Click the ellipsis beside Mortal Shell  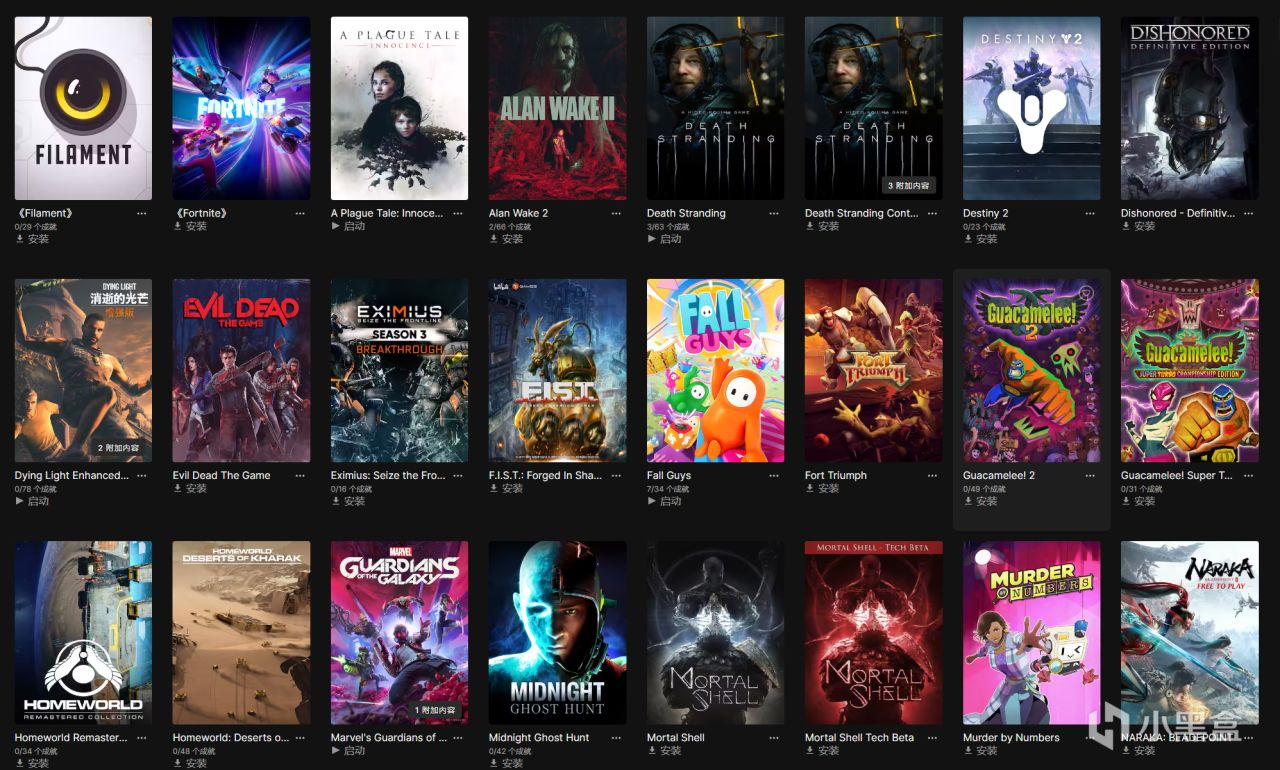(774, 737)
